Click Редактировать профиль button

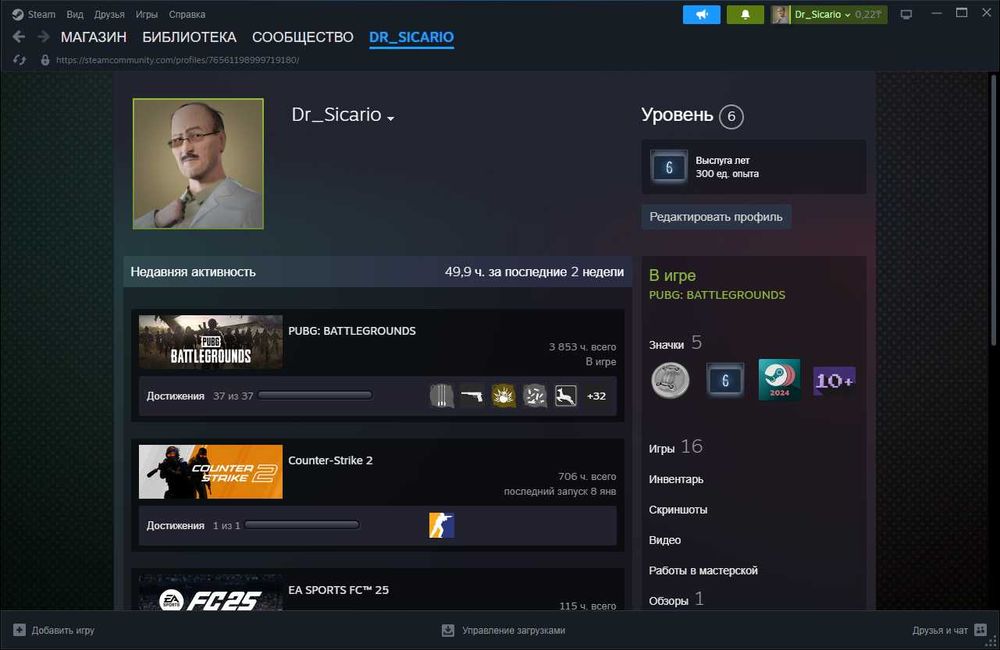[x=716, y=217]
